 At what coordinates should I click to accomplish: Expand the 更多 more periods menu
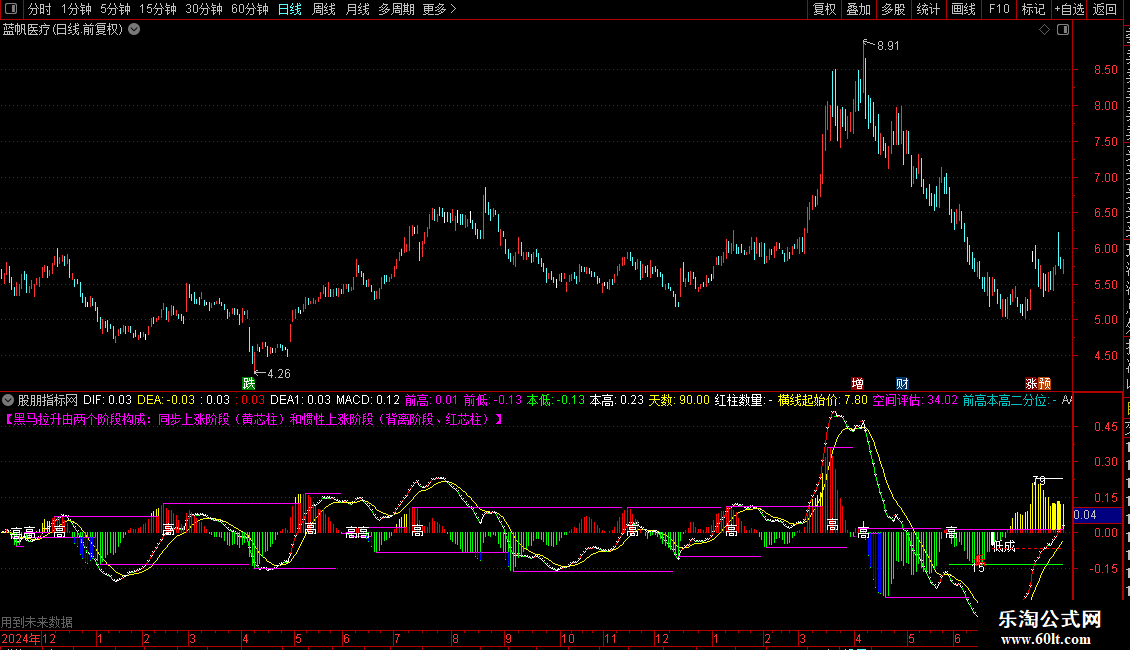[439, 9]
